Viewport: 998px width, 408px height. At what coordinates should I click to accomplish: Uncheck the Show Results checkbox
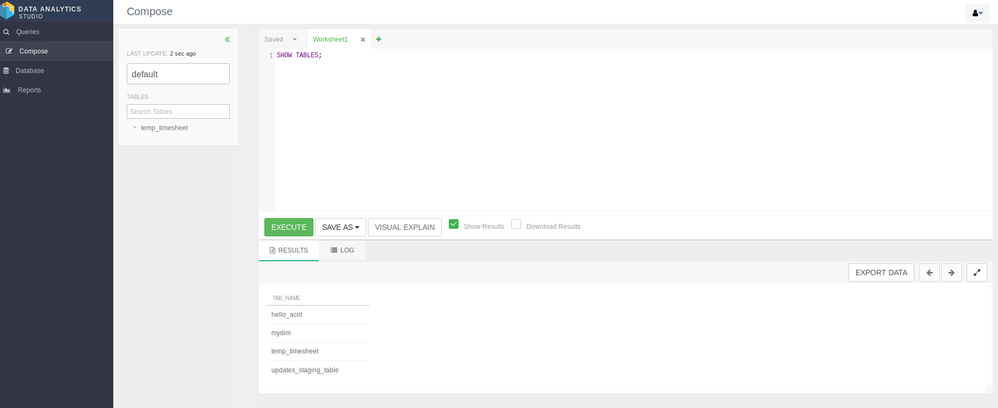click(x=454, y=224)
